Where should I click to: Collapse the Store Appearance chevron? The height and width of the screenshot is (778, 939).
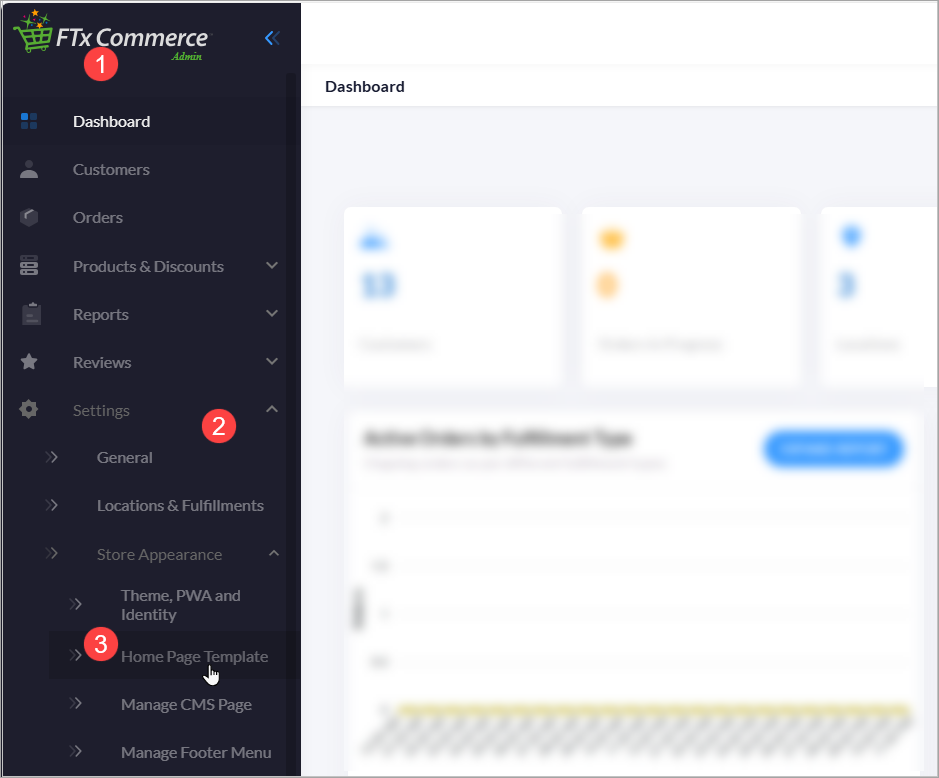coord(274,553)
